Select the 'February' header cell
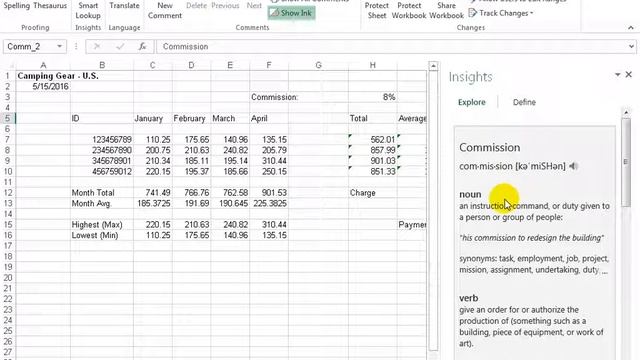The width and height of the screenshot is (640, 360). 191,118
